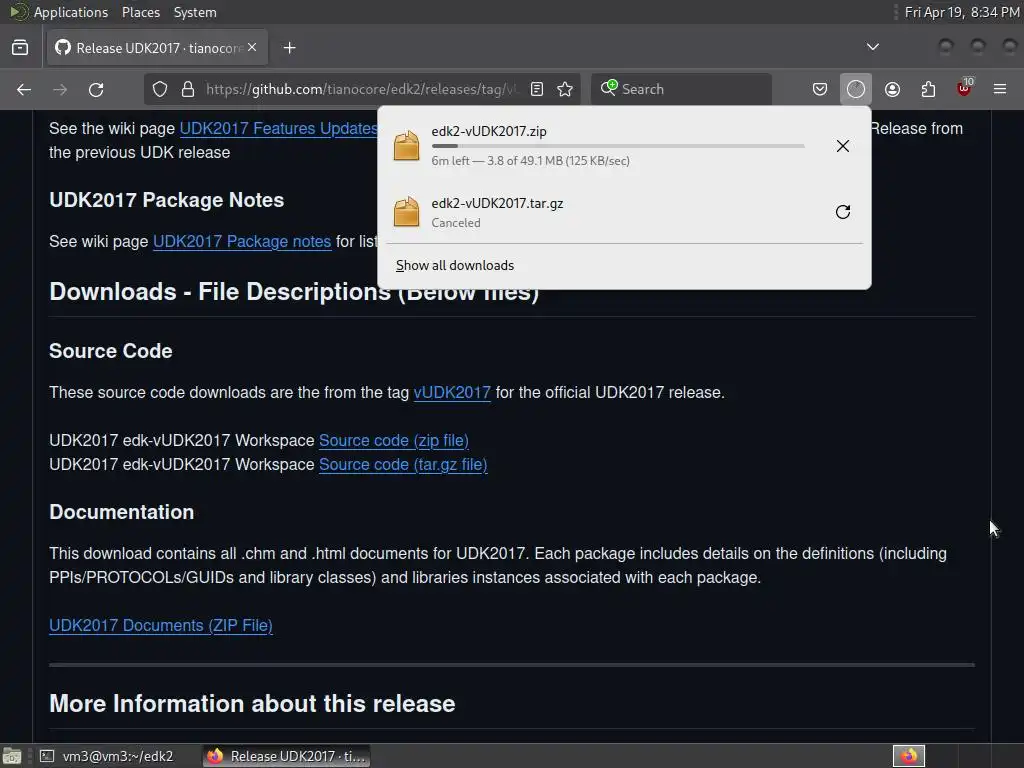Click the Source Code heading
This screenshot has height=768, width=1024.
coord(110,351)
